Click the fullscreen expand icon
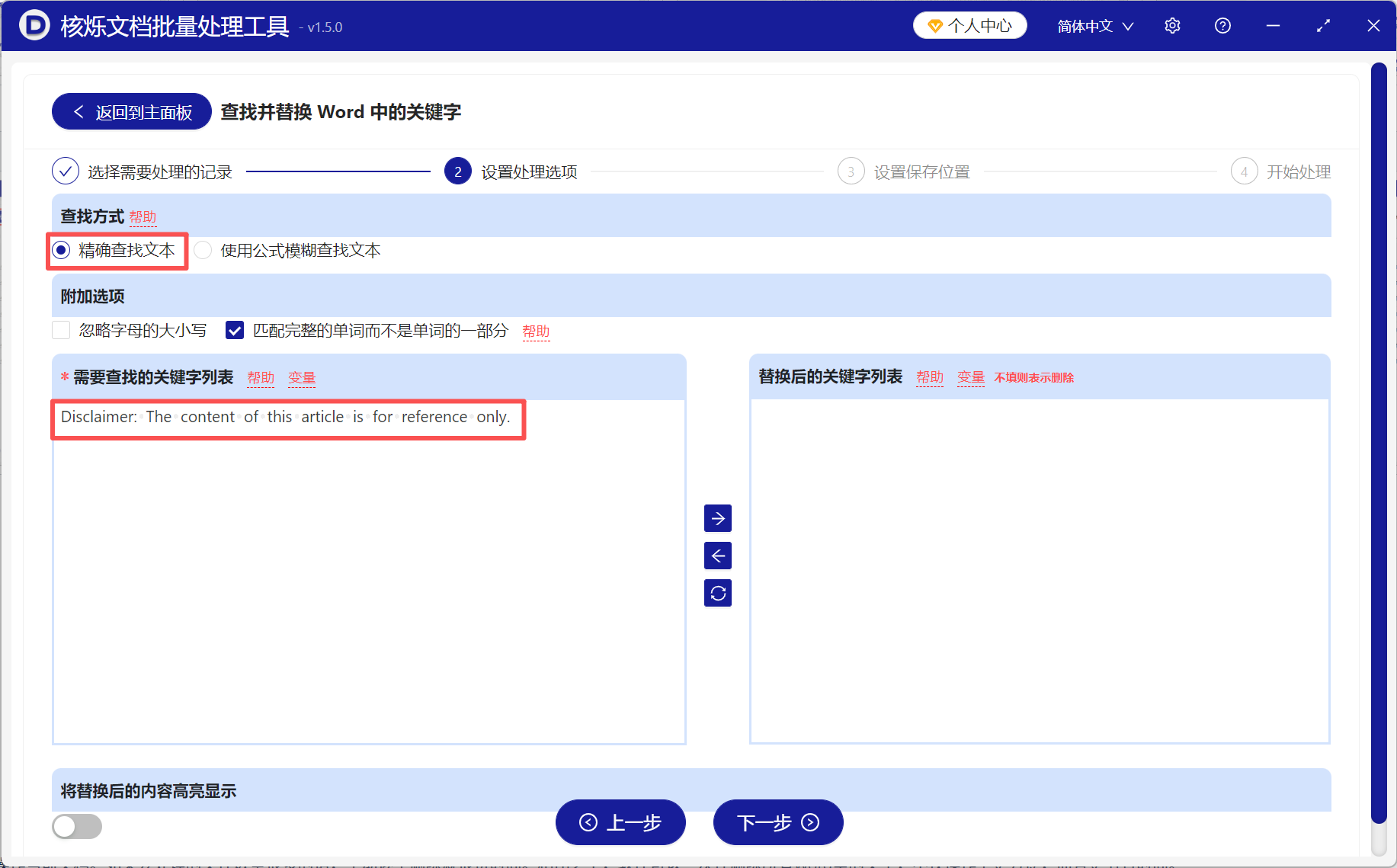 coord(1323,25)
